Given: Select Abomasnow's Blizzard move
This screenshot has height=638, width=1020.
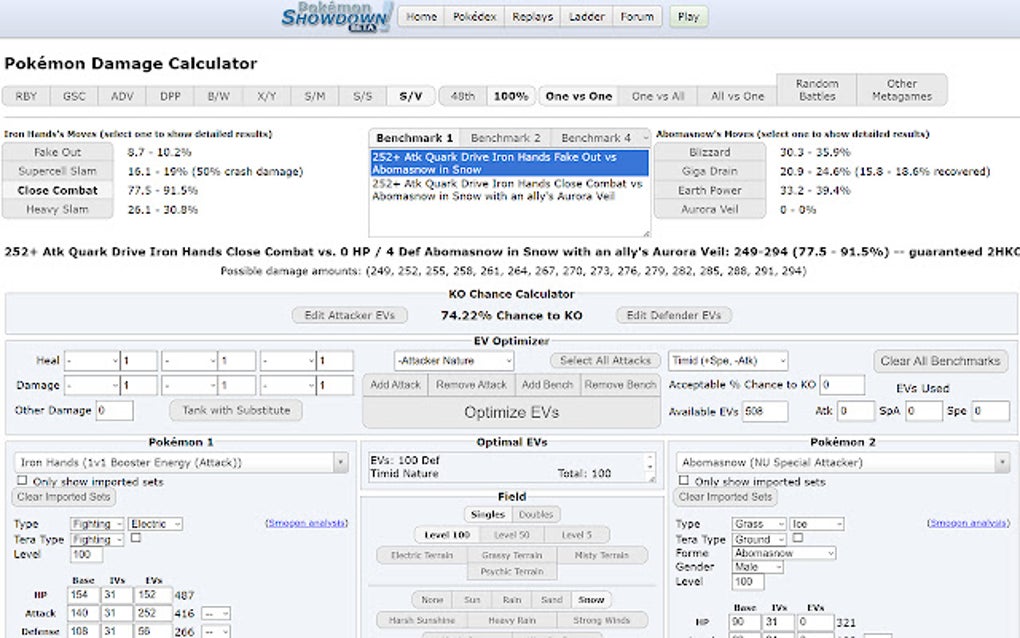Looking at the screenshot, I should 710,152.
